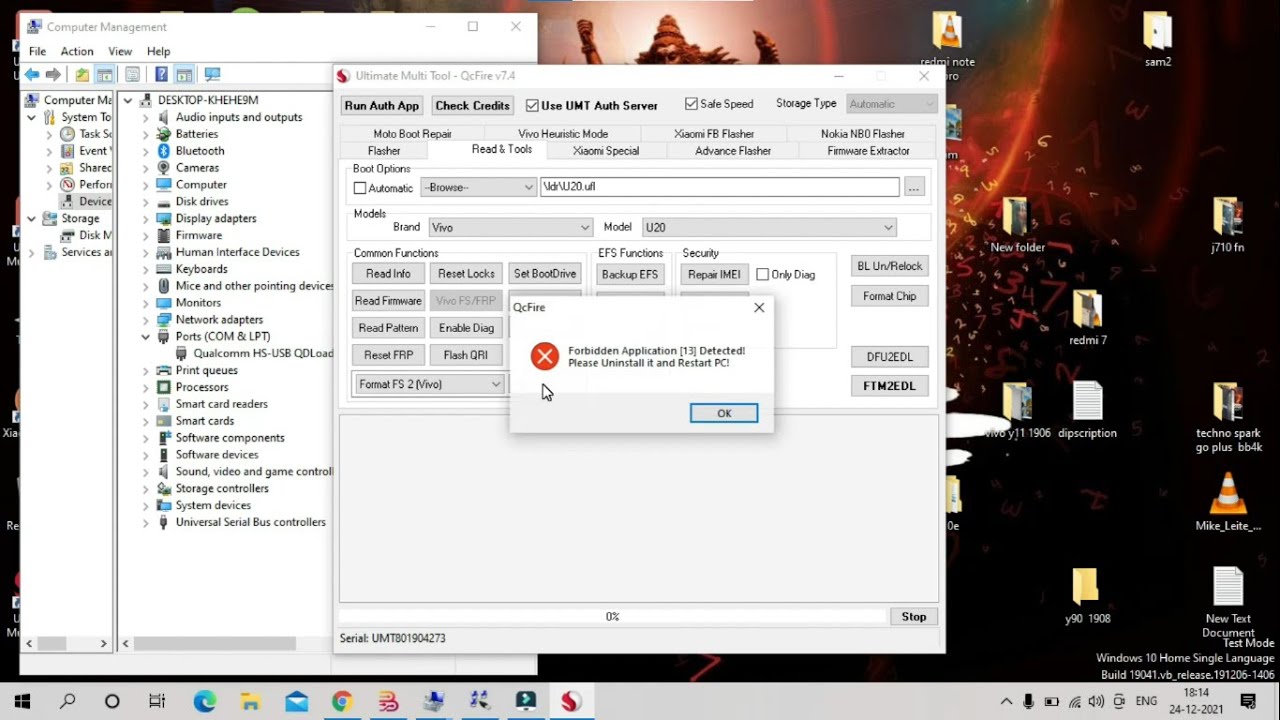Viewport: 1280px width, 720px height.
Task: Click the Run Auth App button
Action: [381, 105]
